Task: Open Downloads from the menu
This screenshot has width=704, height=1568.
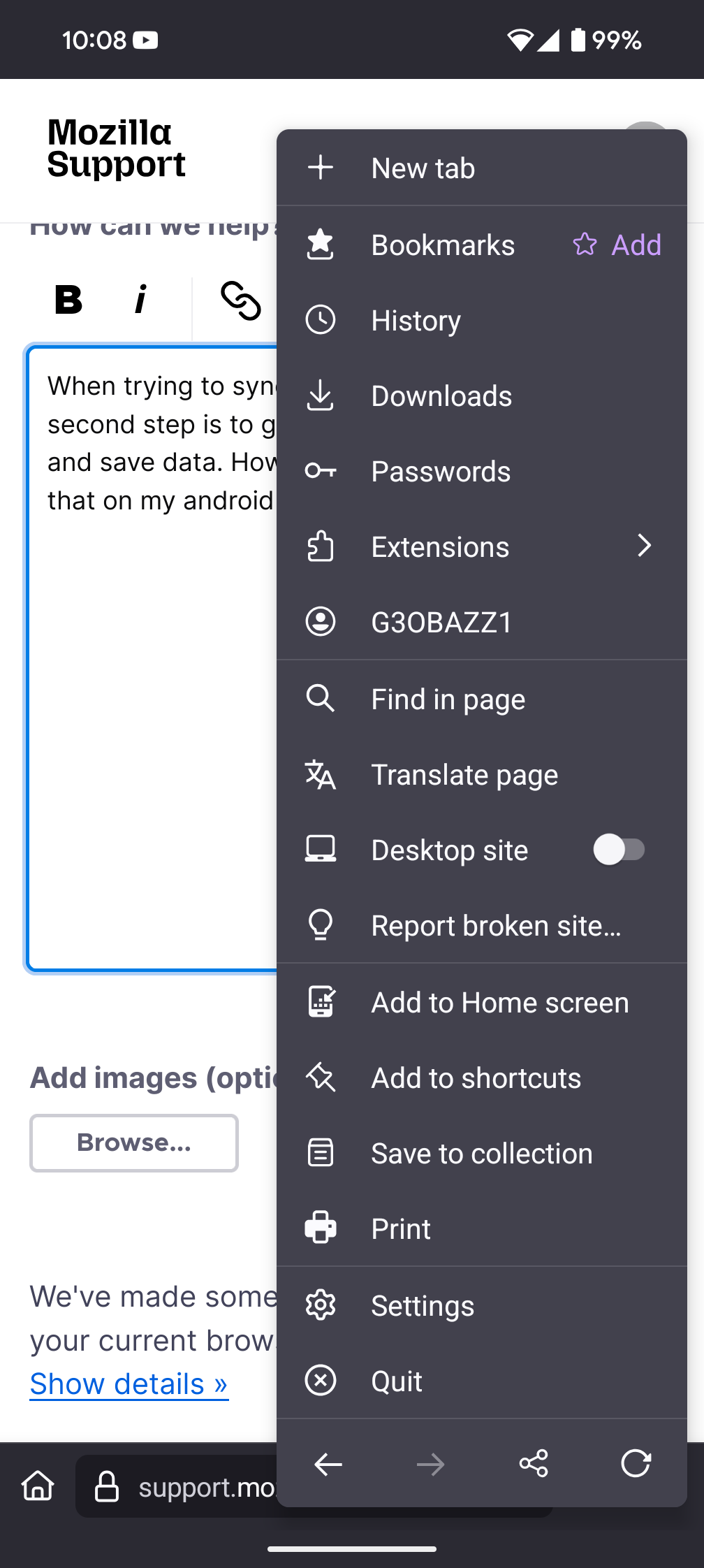Action: (441, 395)
